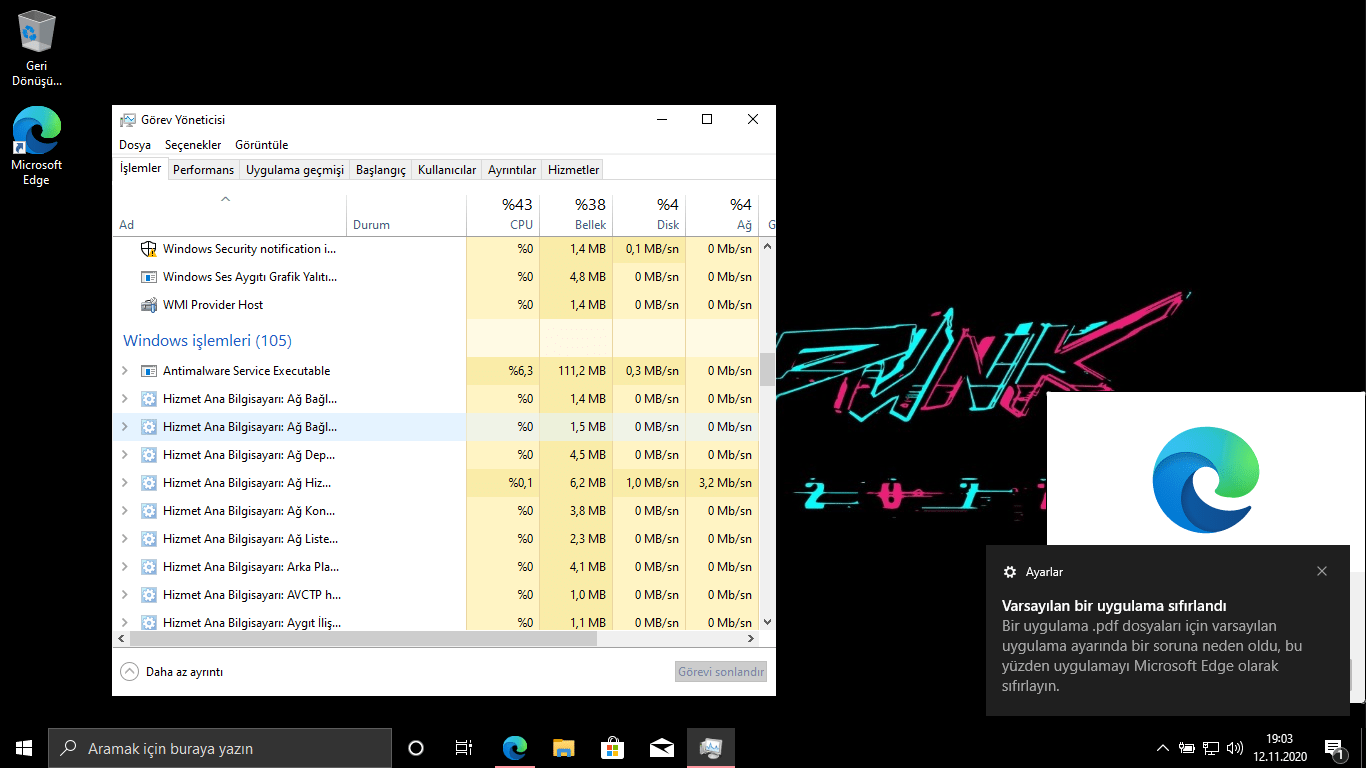Open the Action Center notification icon
This screenshot has height=768, width=1366.
tap(1334, 748)
